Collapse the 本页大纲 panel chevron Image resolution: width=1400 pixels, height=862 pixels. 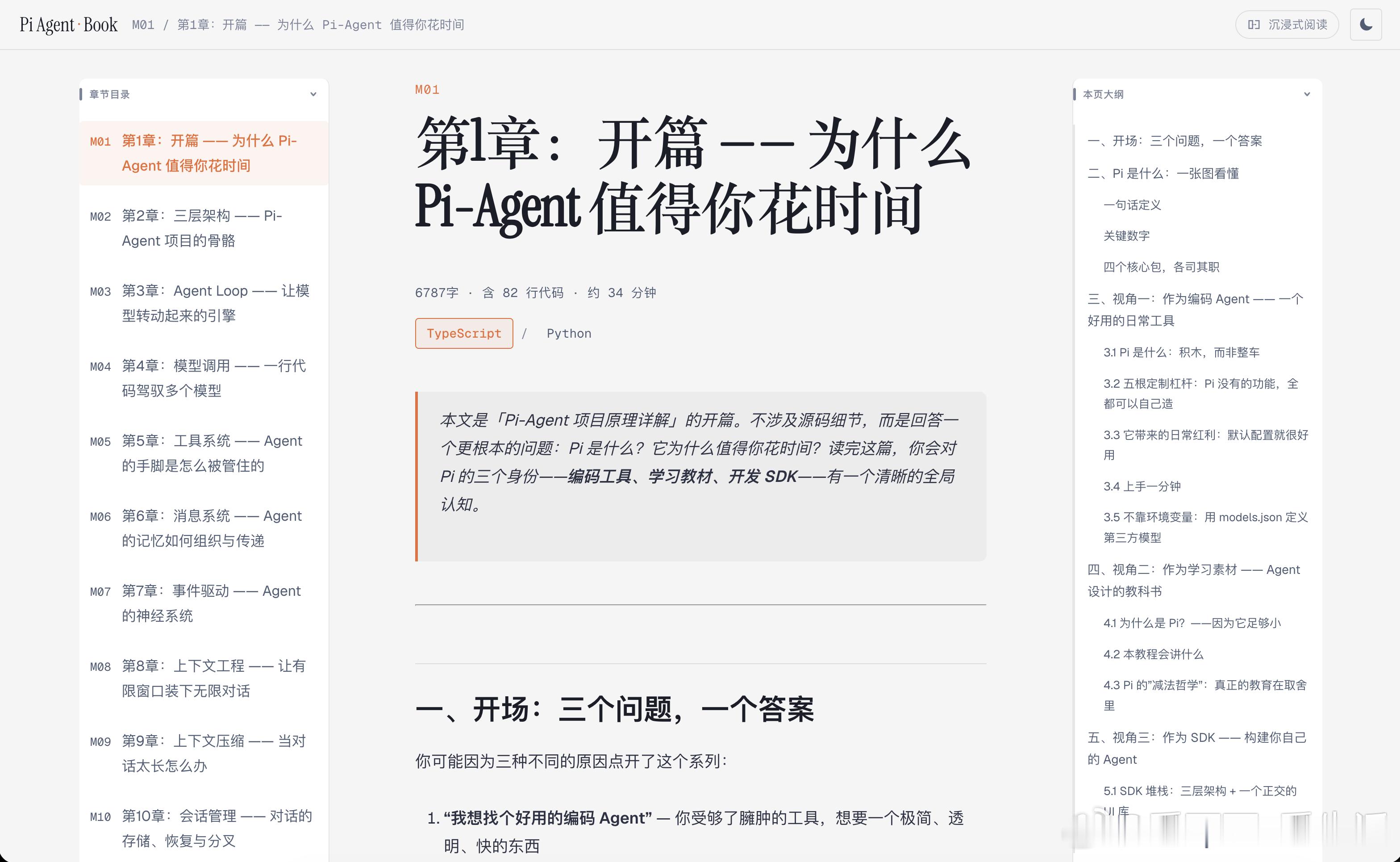point(1307,94)
